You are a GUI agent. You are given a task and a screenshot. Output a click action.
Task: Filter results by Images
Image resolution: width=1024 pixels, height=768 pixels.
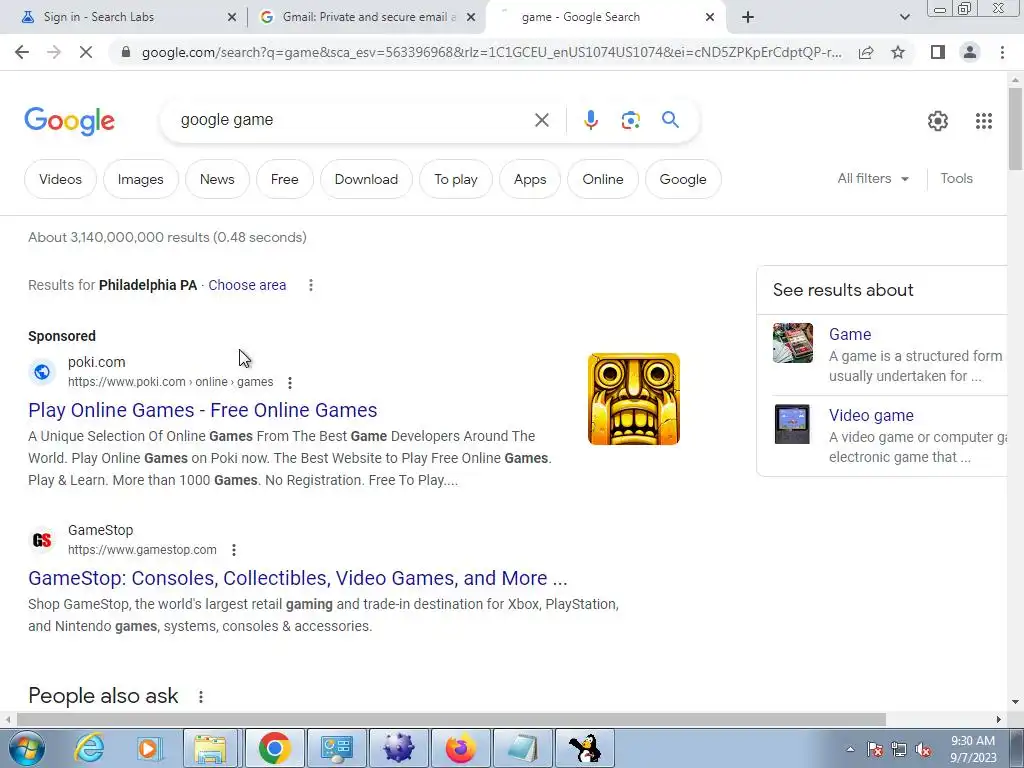(x=140, y=179)
